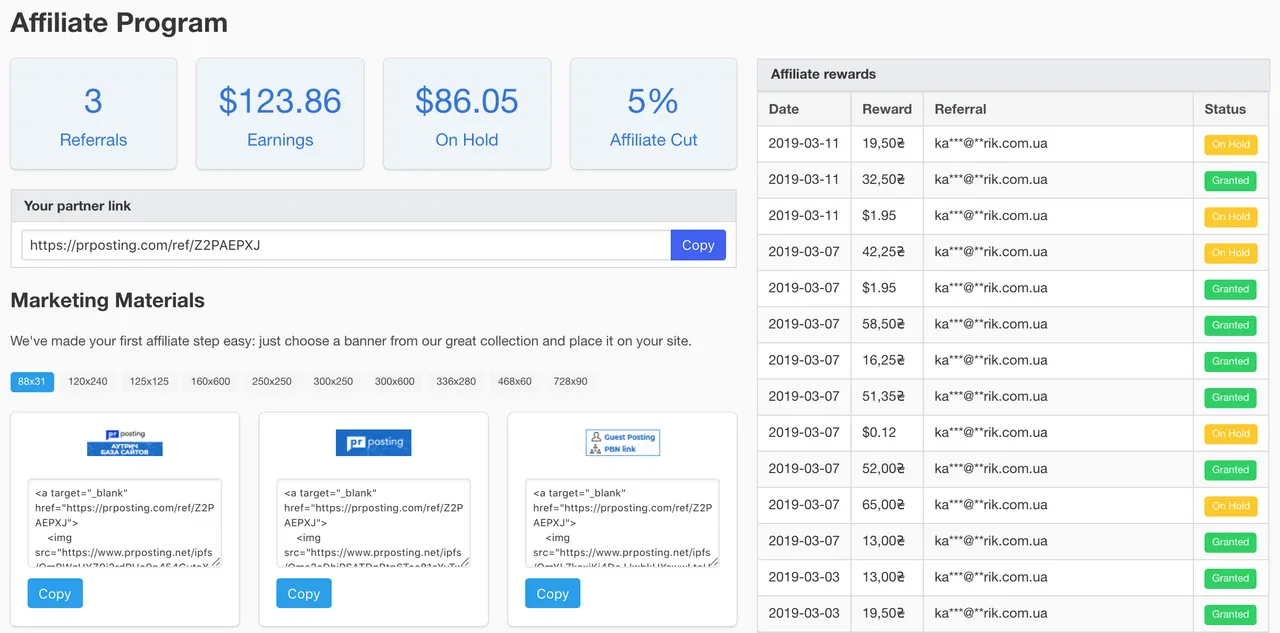Click the 42,25₴ reward amount
1280x633 pixels.
pos(883,252)
